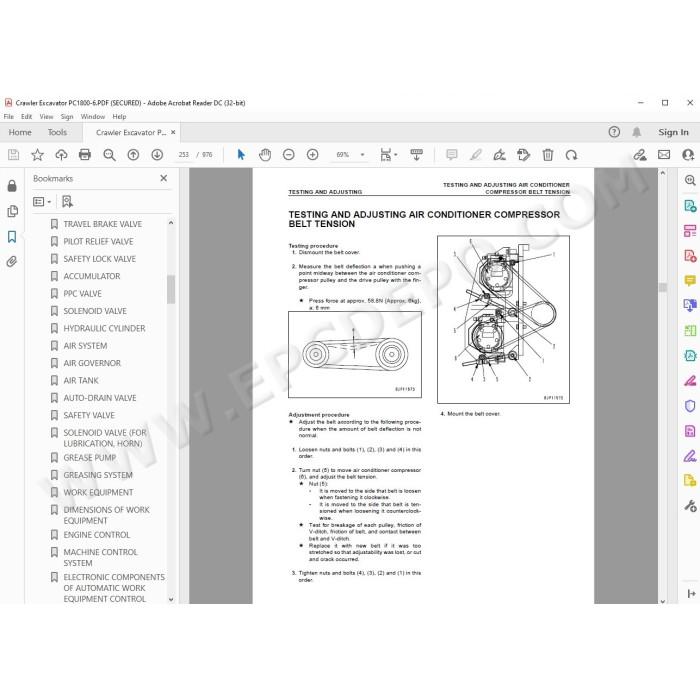
Task: Select the arrow selection tool
Action: click(241, 155)
